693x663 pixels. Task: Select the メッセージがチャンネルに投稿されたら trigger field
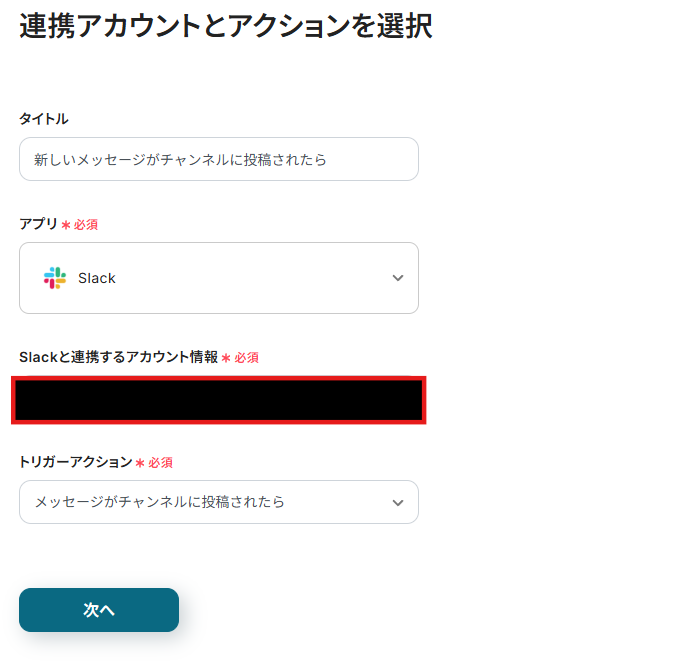219,502
